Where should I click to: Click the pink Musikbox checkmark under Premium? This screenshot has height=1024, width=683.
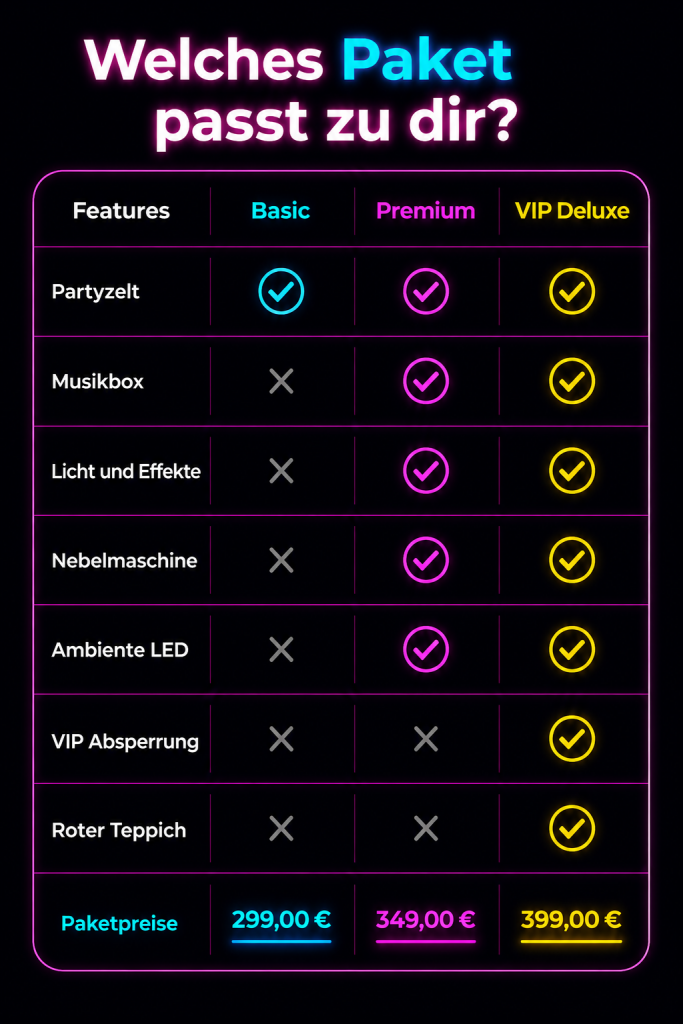click(426, 381)
